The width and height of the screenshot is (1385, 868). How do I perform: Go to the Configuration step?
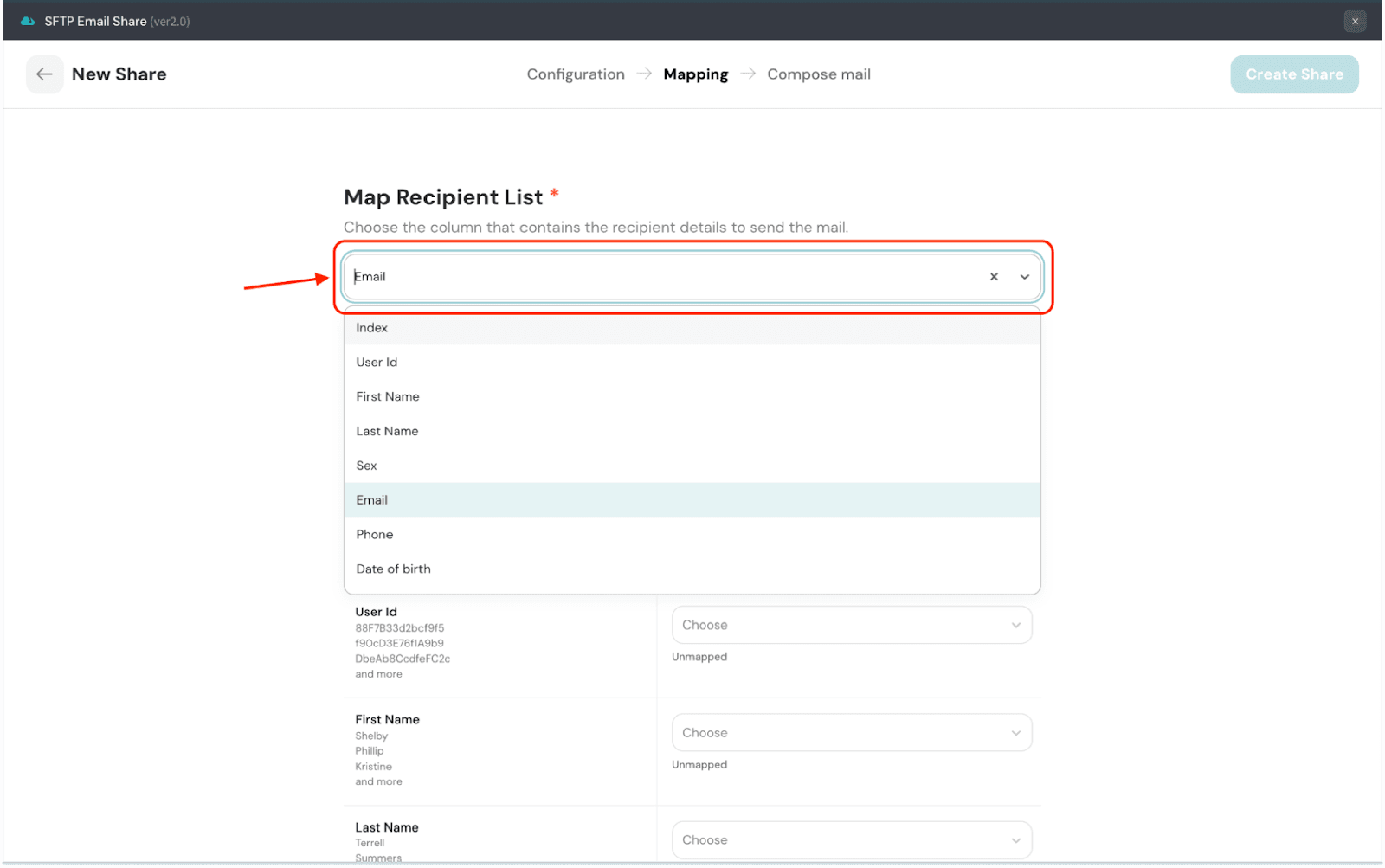click(576, 74)
